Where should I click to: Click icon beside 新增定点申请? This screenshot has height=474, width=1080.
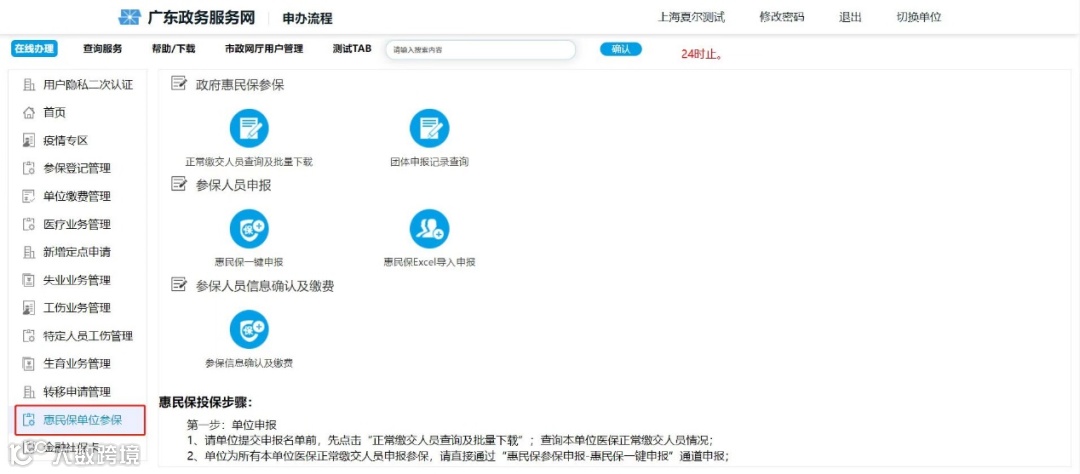[29, 252]
